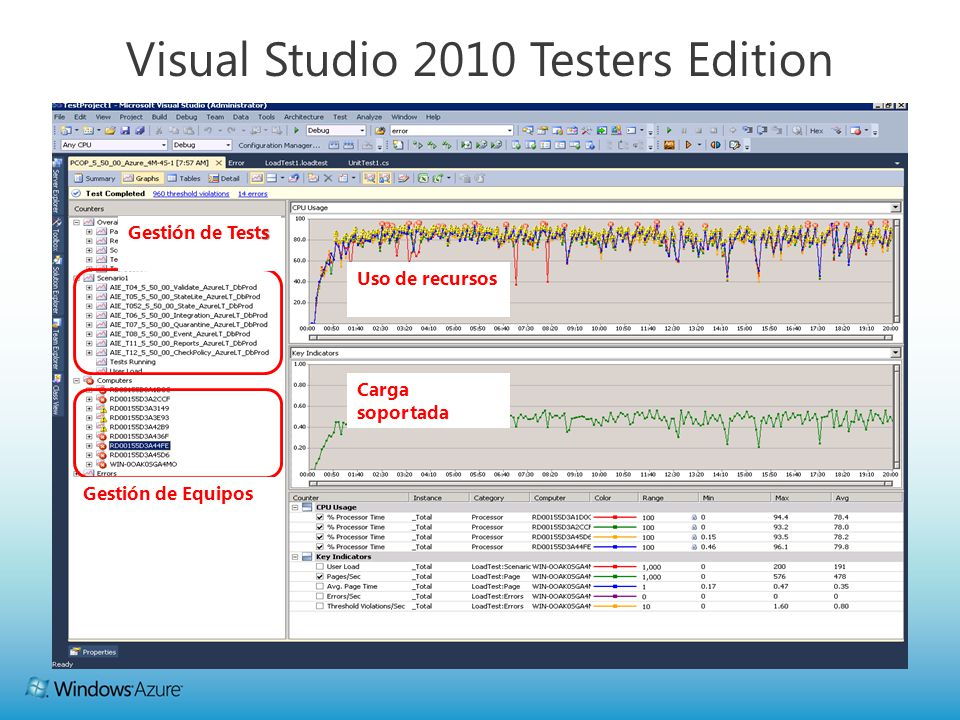Collapse the Computers tree node
Image resolution: width=960 pixels, height=720 pixels.
(x=77, y=380)
